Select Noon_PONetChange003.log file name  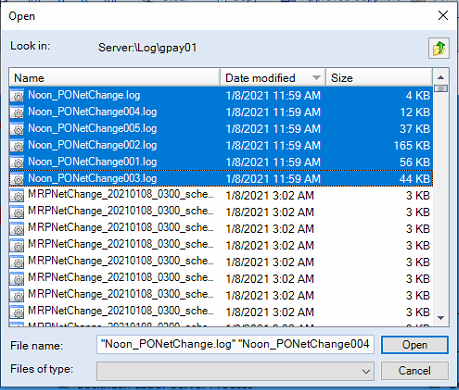pyautogui.click(x=92, y=179)
